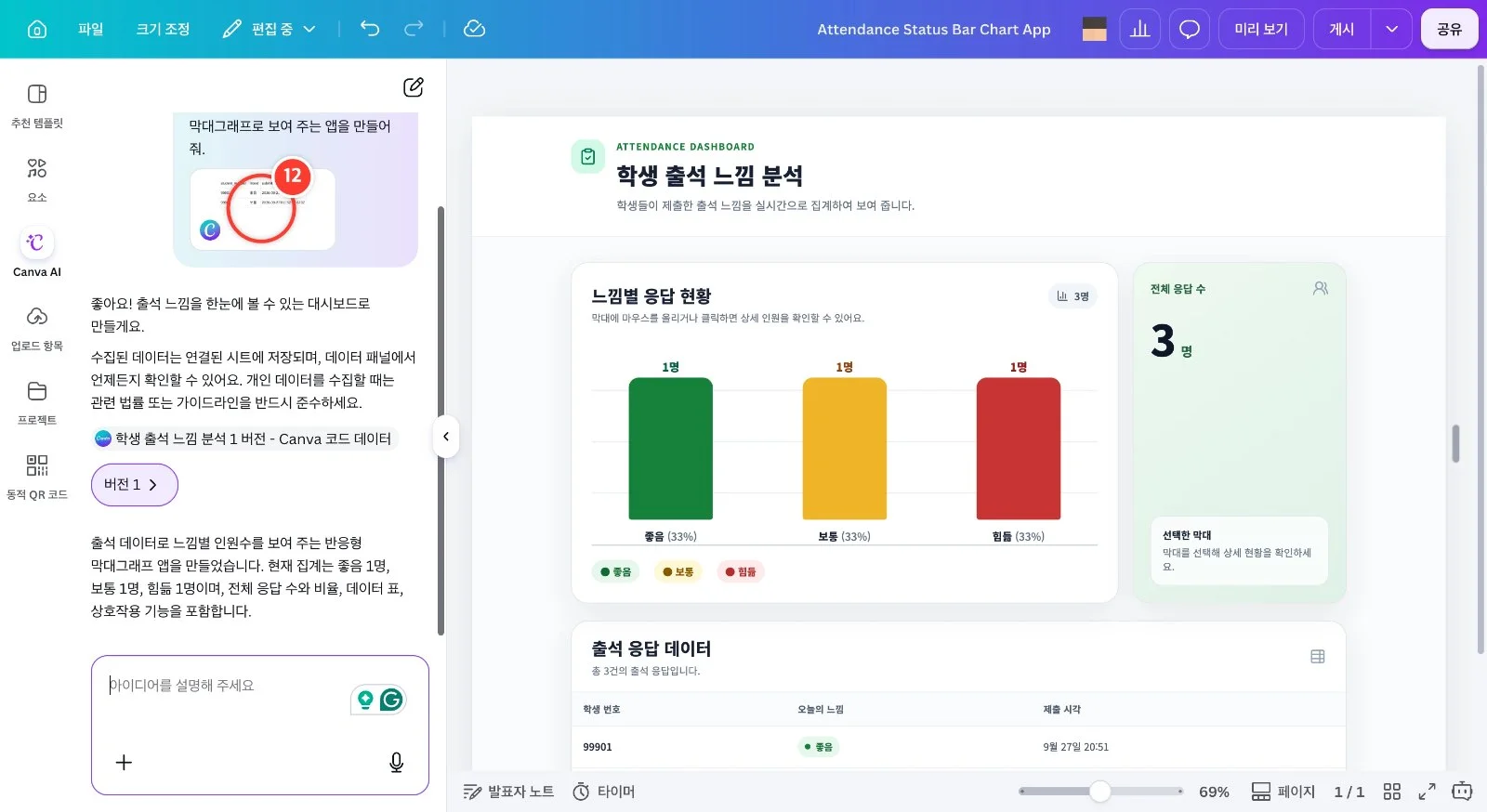Check cloud save status icon

474,29
